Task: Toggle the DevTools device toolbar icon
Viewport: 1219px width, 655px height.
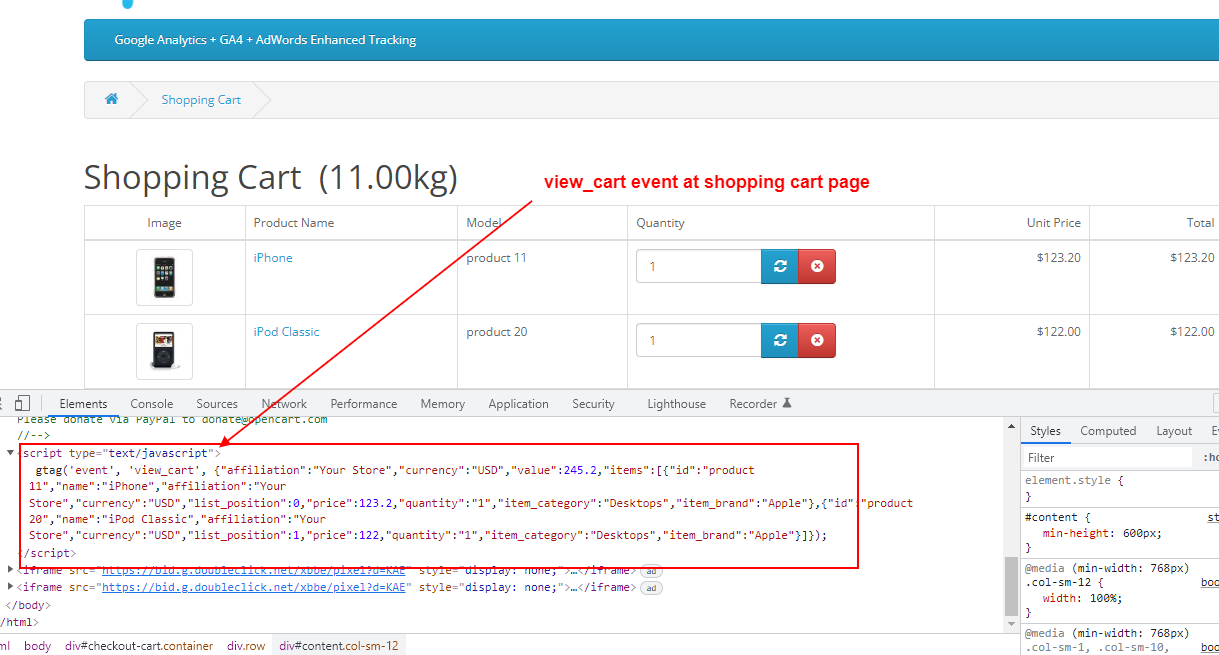Action: [22, 404]
